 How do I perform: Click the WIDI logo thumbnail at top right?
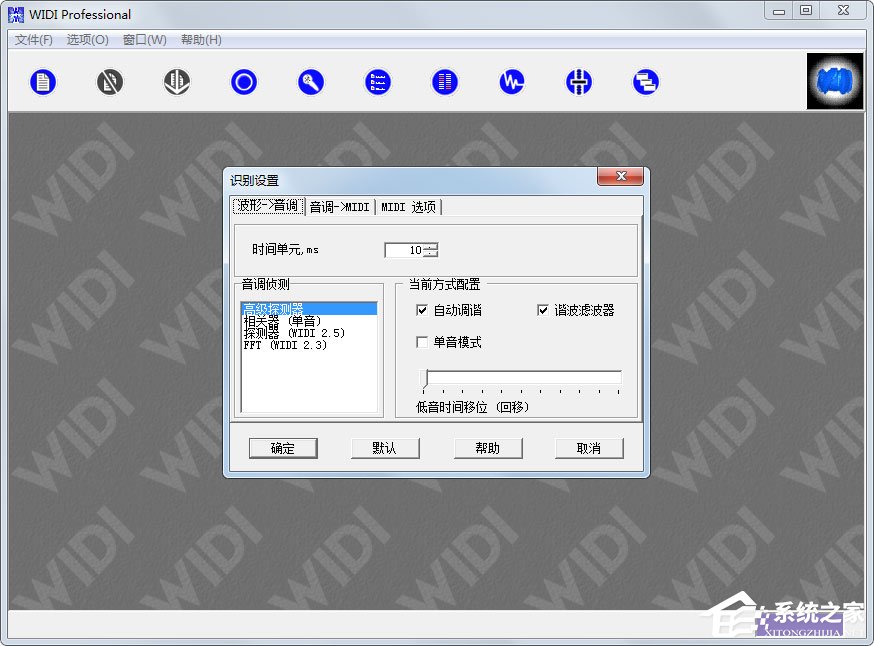coord(834,81)
